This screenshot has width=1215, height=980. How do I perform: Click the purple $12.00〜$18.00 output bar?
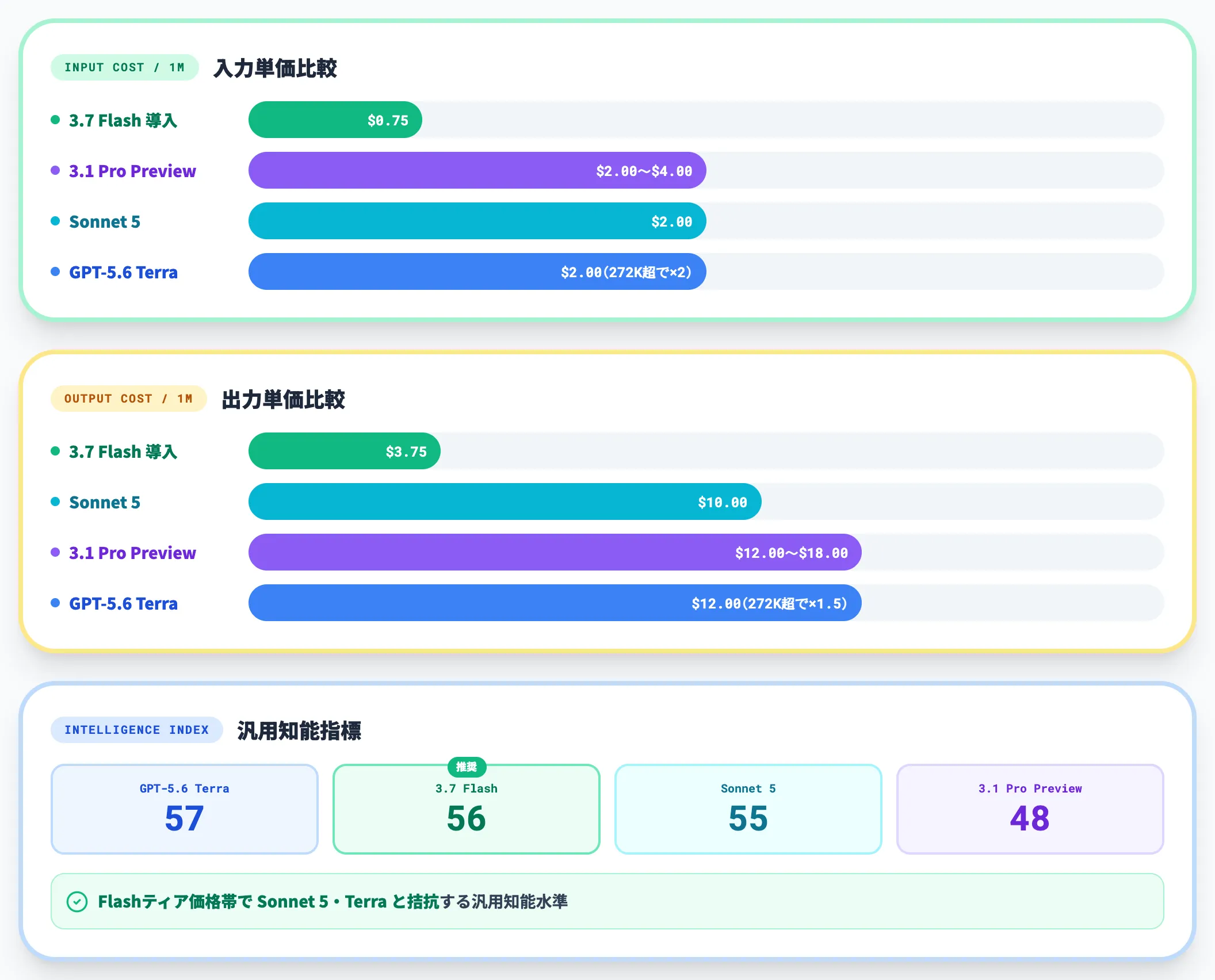point(555,552)
